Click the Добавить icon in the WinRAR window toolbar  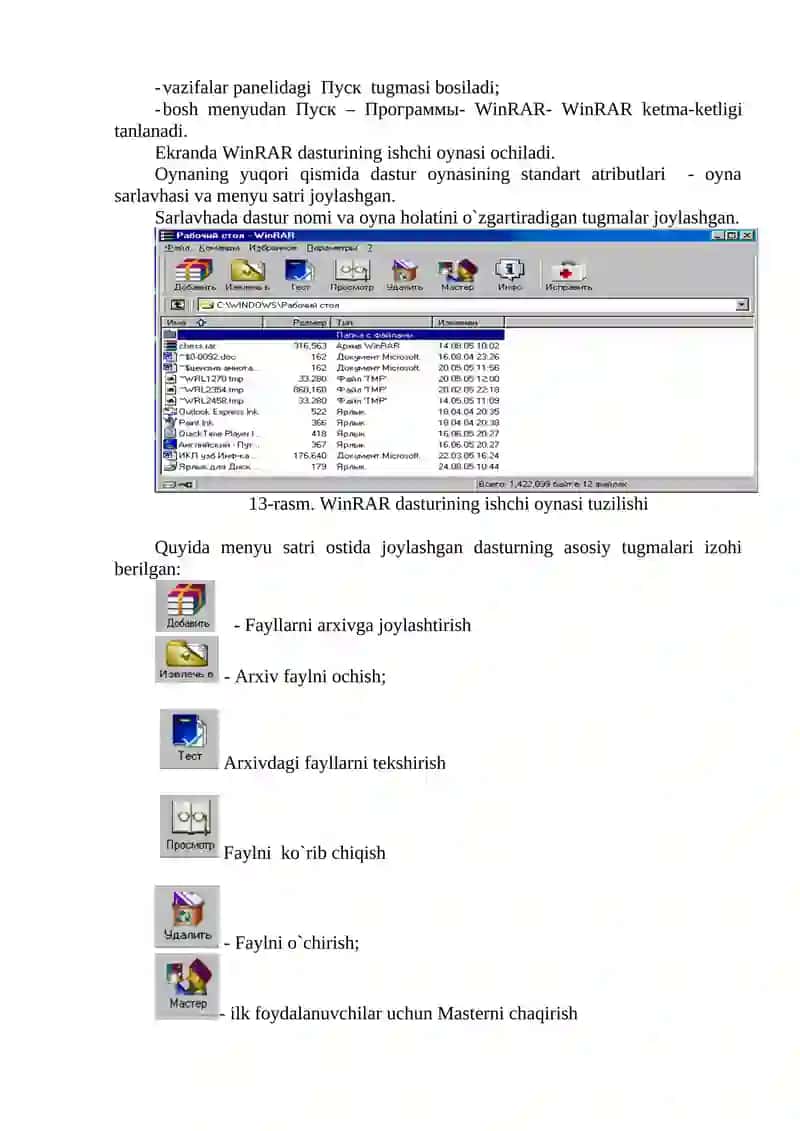[x=193, y=273]
